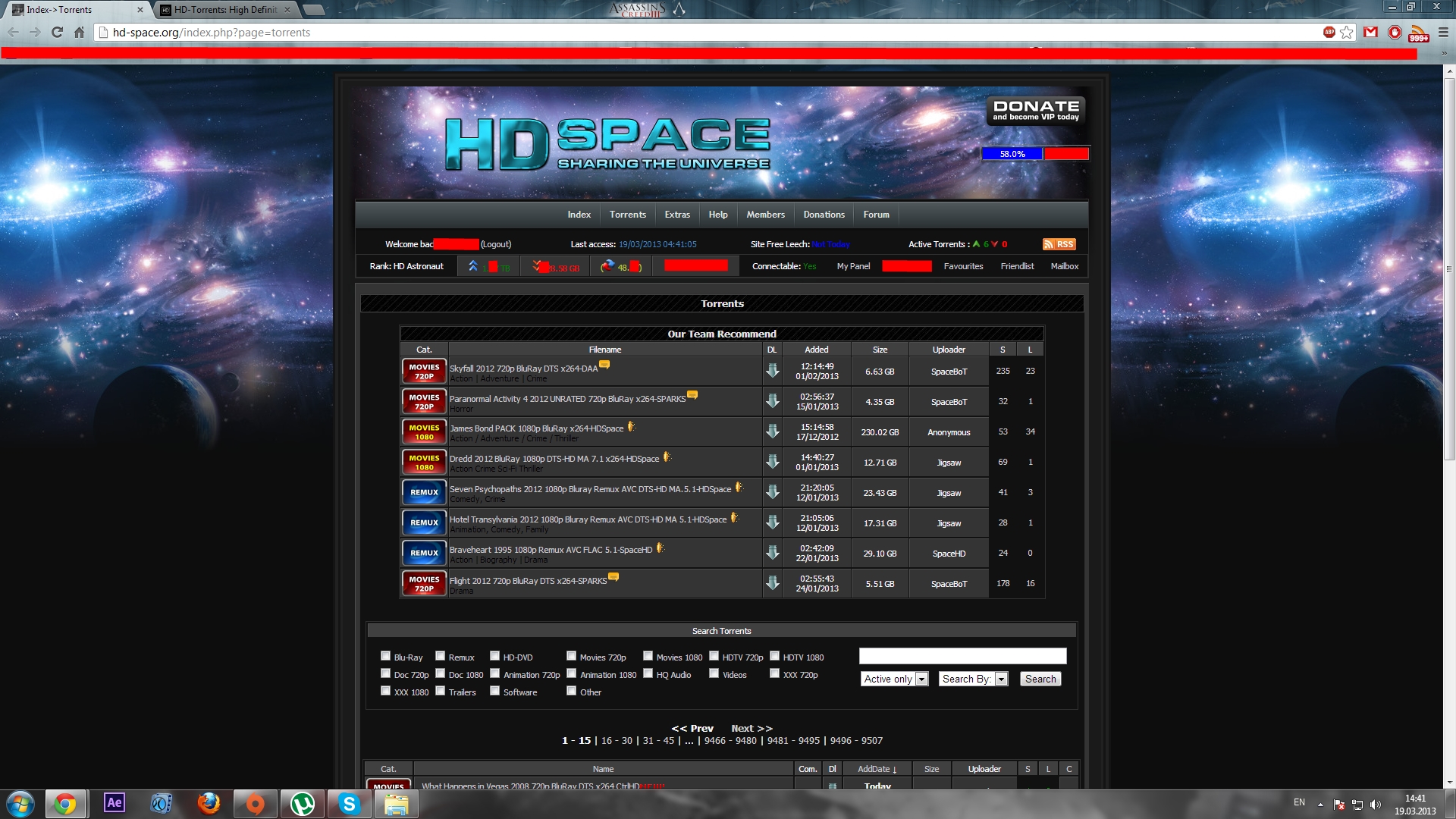Download Braveheart 1995 Remux torrent arrow
The height and width of the screenshot is (819, 1456).
(772, 553)
